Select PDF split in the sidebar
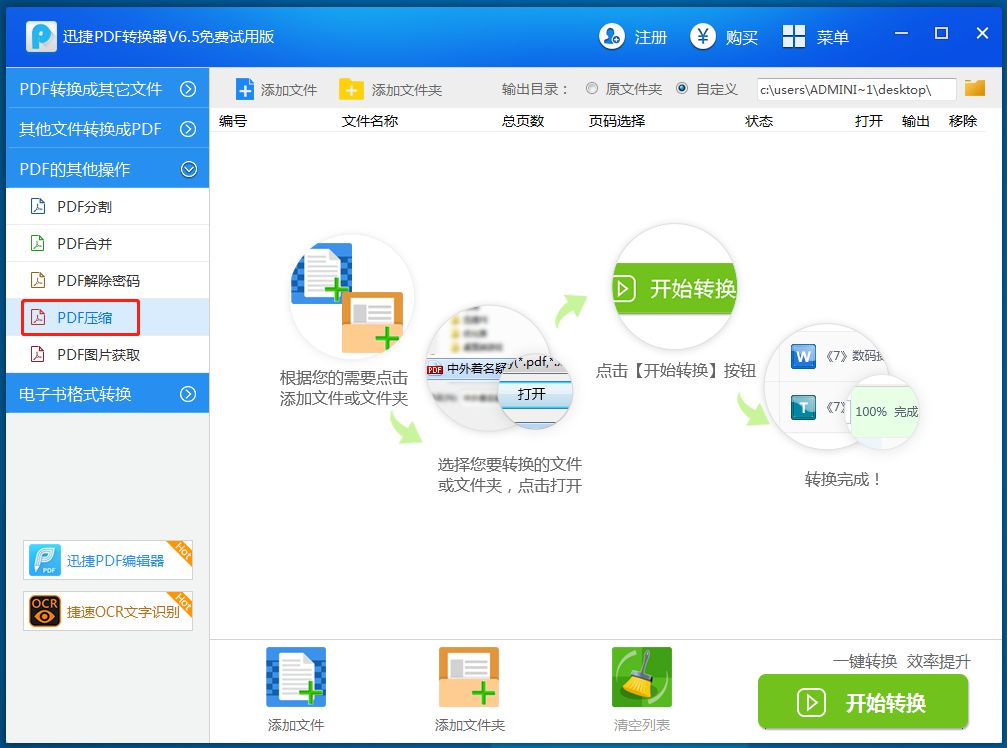Screen dimensions: 1007x748 (x=84, y=207)
